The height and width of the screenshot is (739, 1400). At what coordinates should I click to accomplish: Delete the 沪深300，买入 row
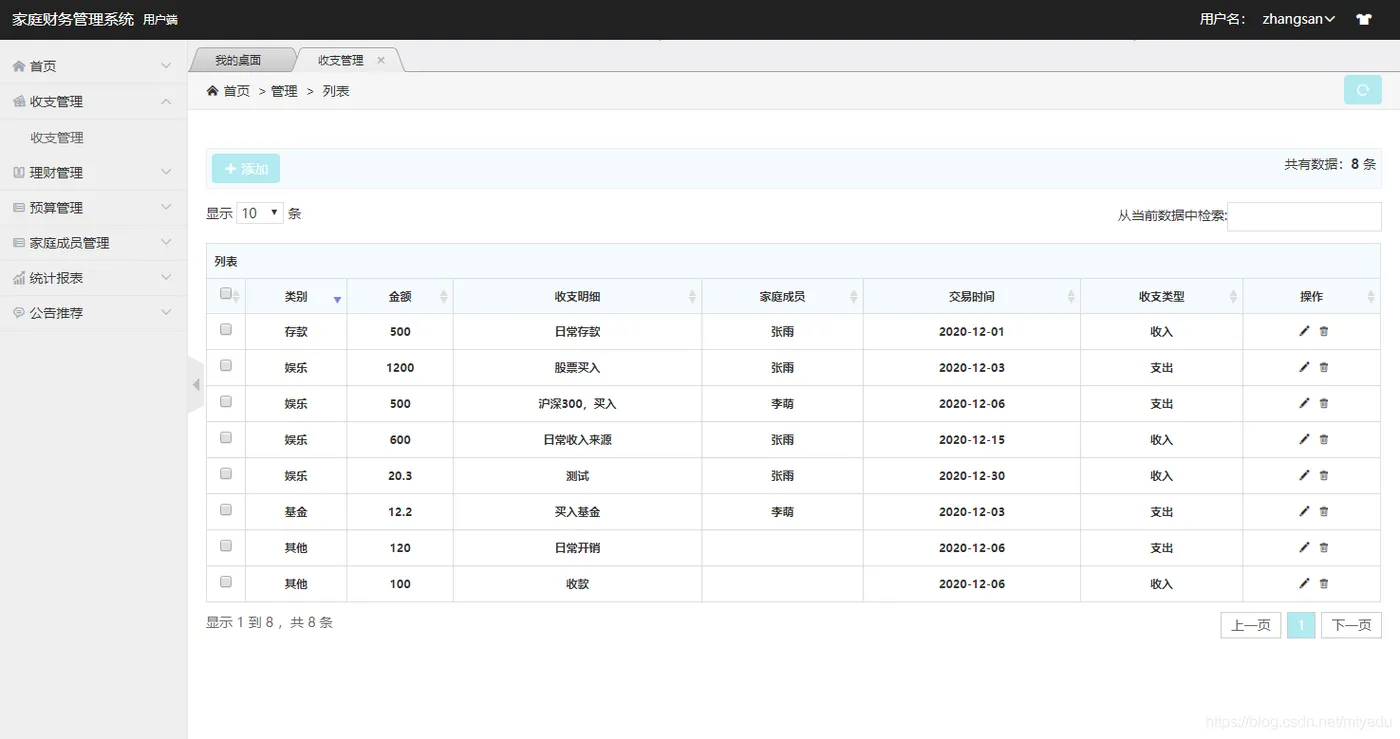point(1324,403)
